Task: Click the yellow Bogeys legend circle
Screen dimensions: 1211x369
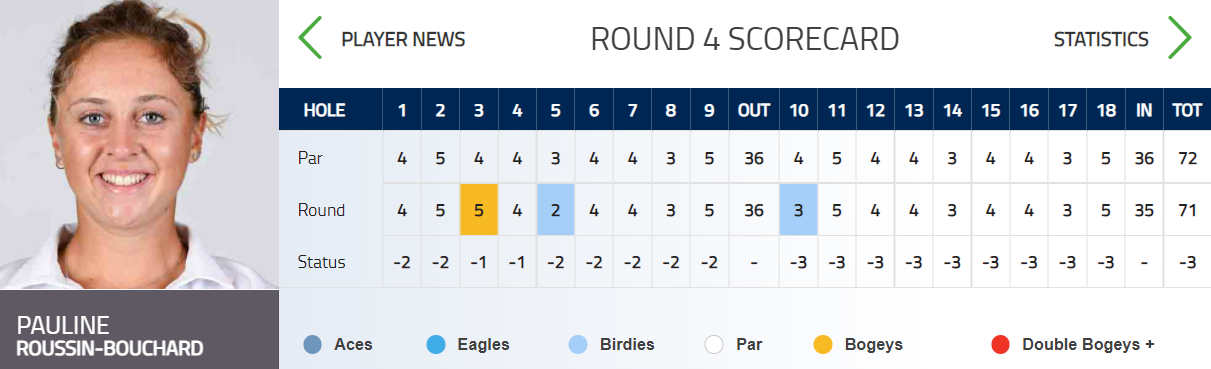Action: click(823, 345)
